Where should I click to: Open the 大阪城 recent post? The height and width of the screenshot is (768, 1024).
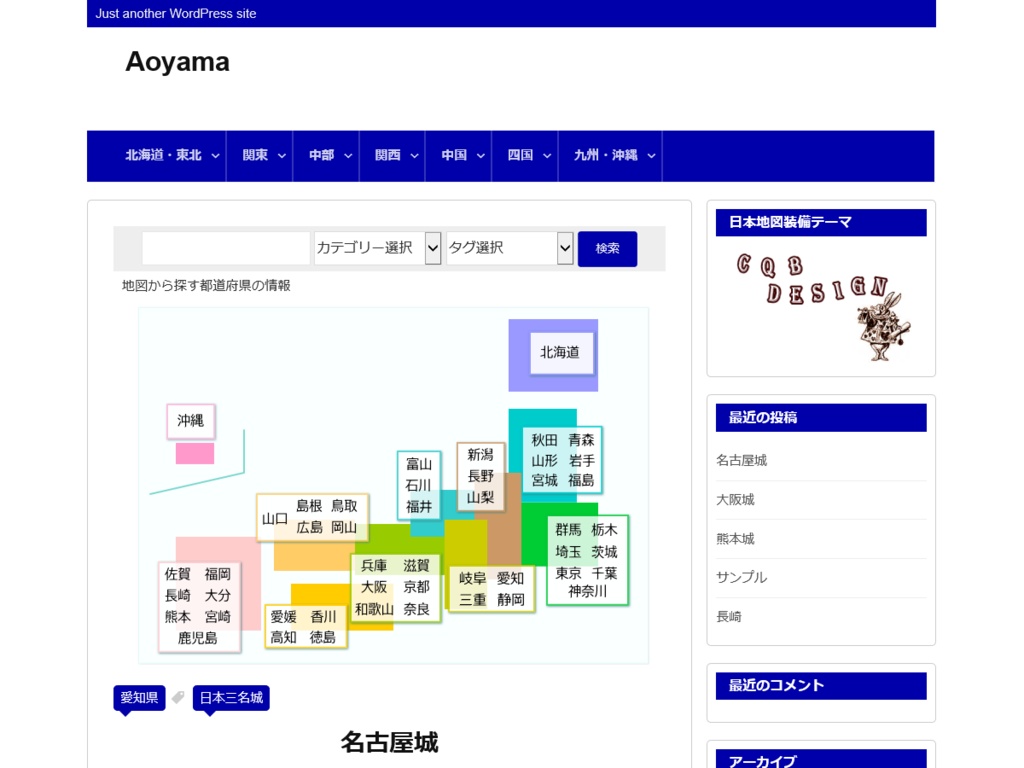tap(738, 499)
